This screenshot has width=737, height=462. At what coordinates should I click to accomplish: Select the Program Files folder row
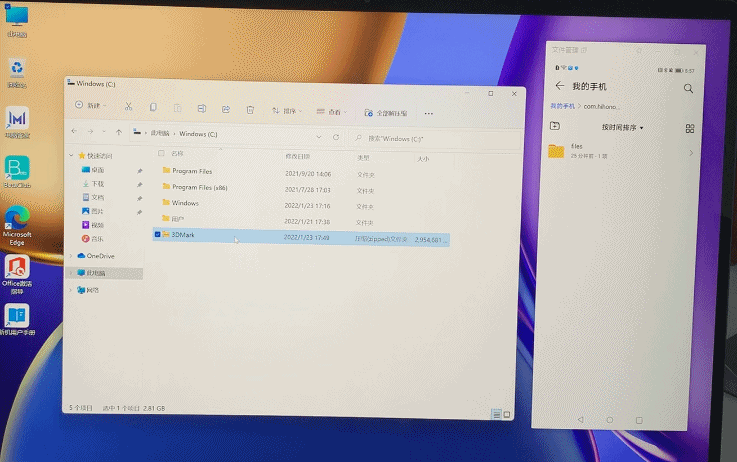(x=301, y=172)
